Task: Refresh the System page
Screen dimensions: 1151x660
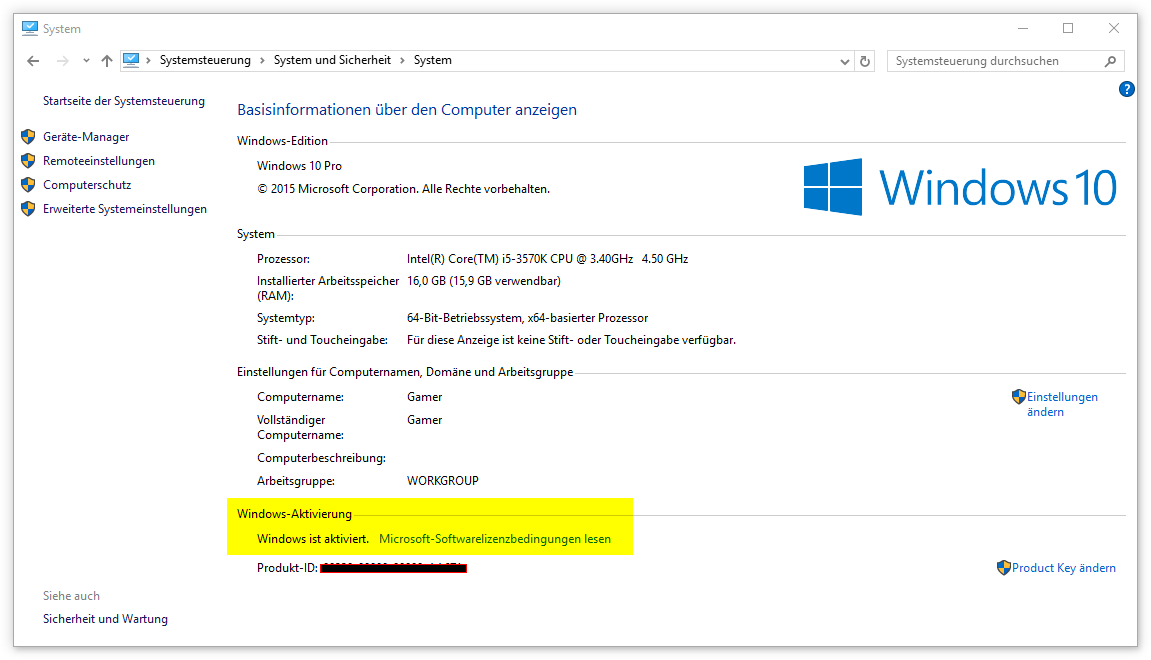Action: tap(865, 62)
